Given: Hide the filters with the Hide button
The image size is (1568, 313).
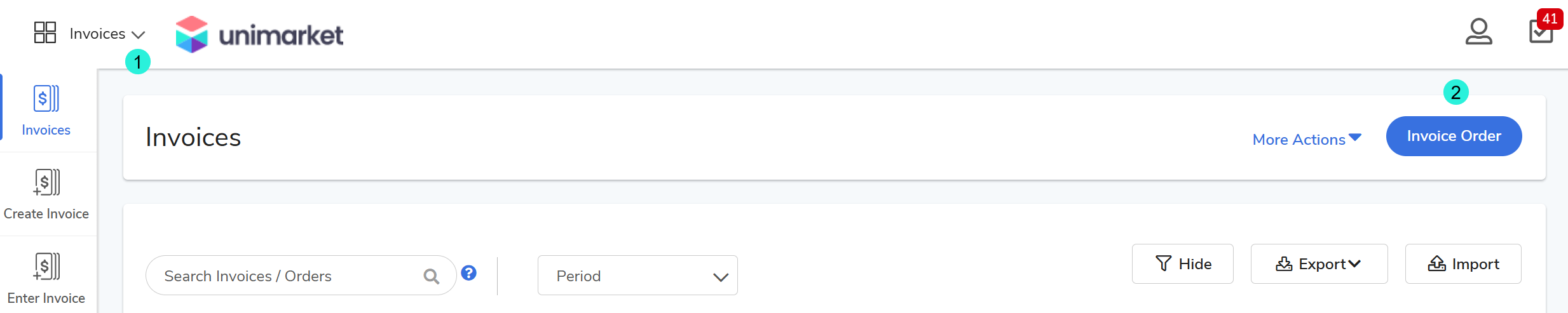Looking at the screenshot, I should tap(1182, 264).
